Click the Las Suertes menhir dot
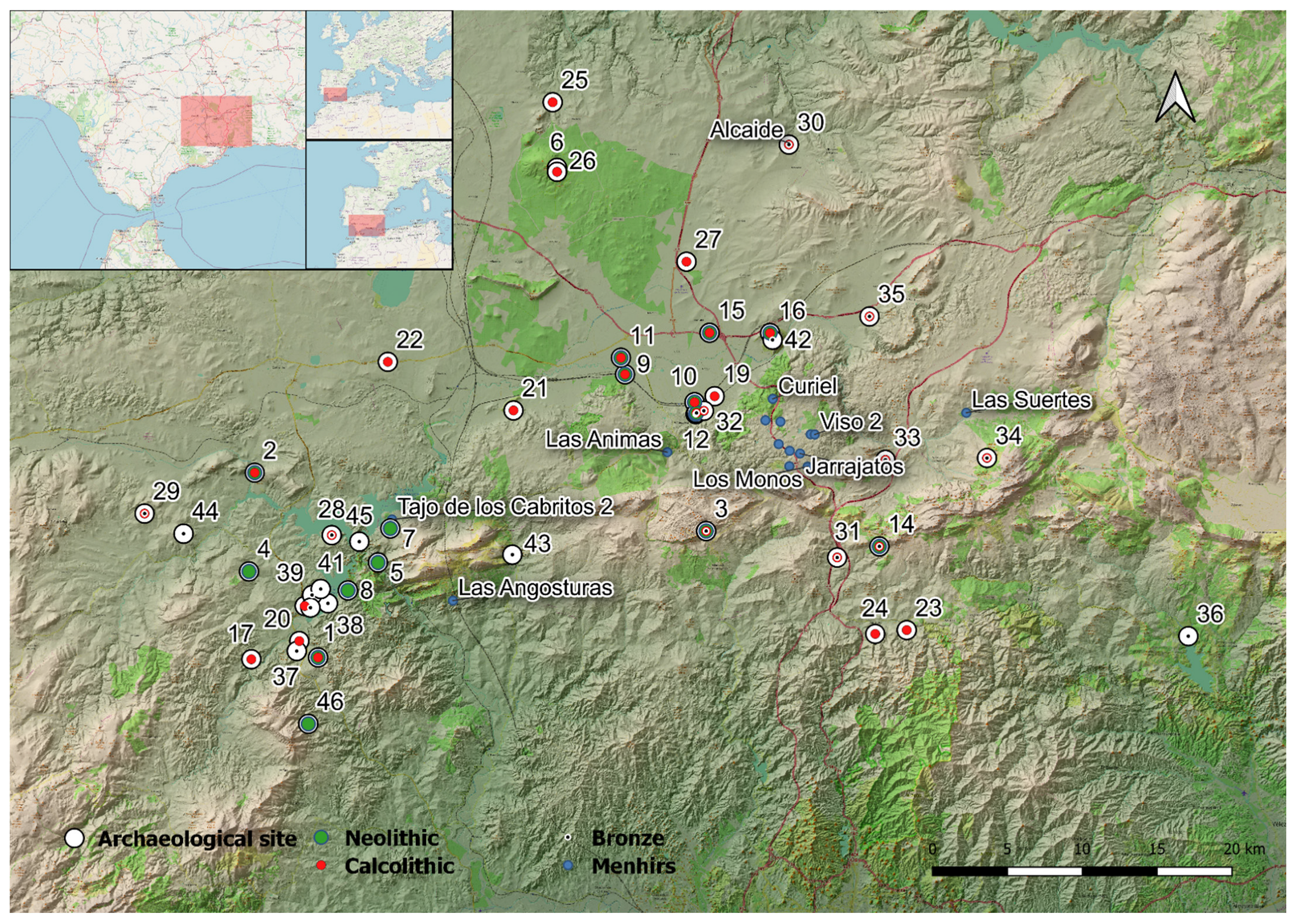This screenshot has width=1295, height=924. pos(966,413)
